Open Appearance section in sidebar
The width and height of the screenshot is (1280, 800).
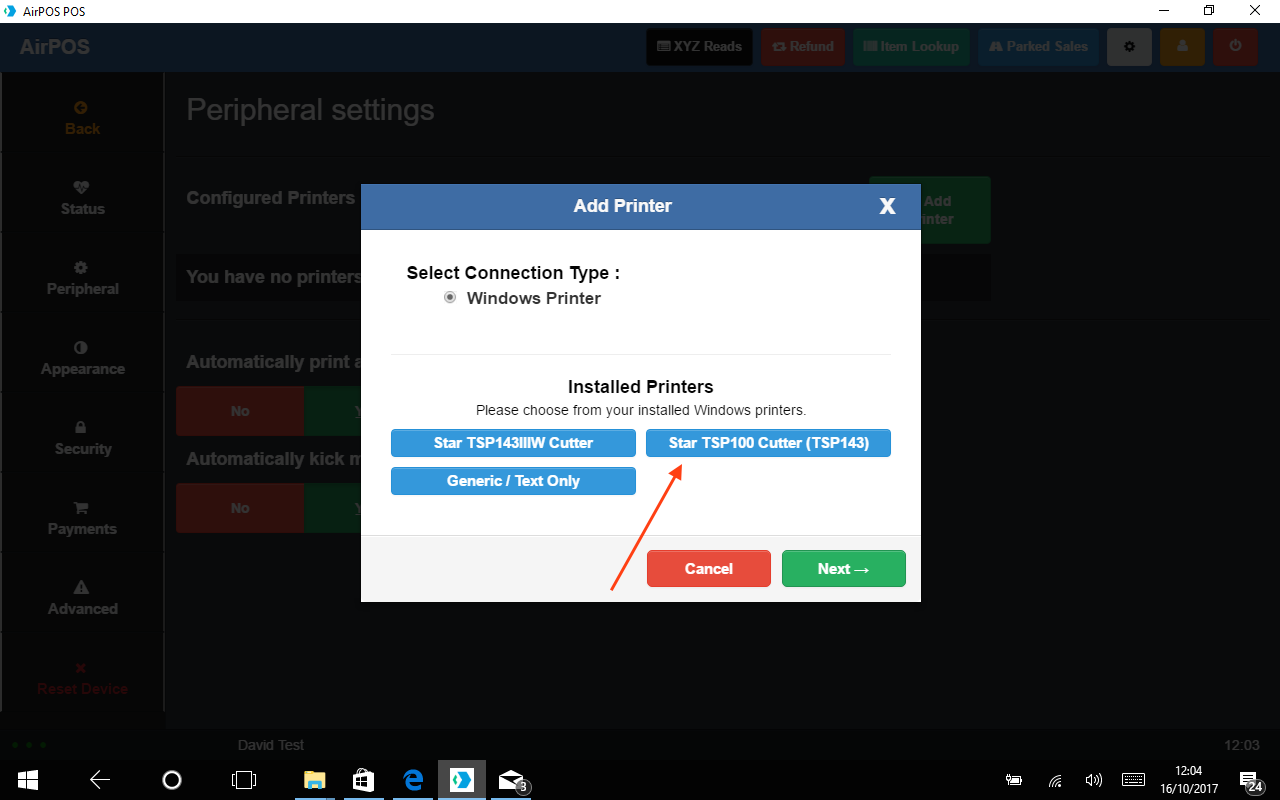(x=82, y=358)
